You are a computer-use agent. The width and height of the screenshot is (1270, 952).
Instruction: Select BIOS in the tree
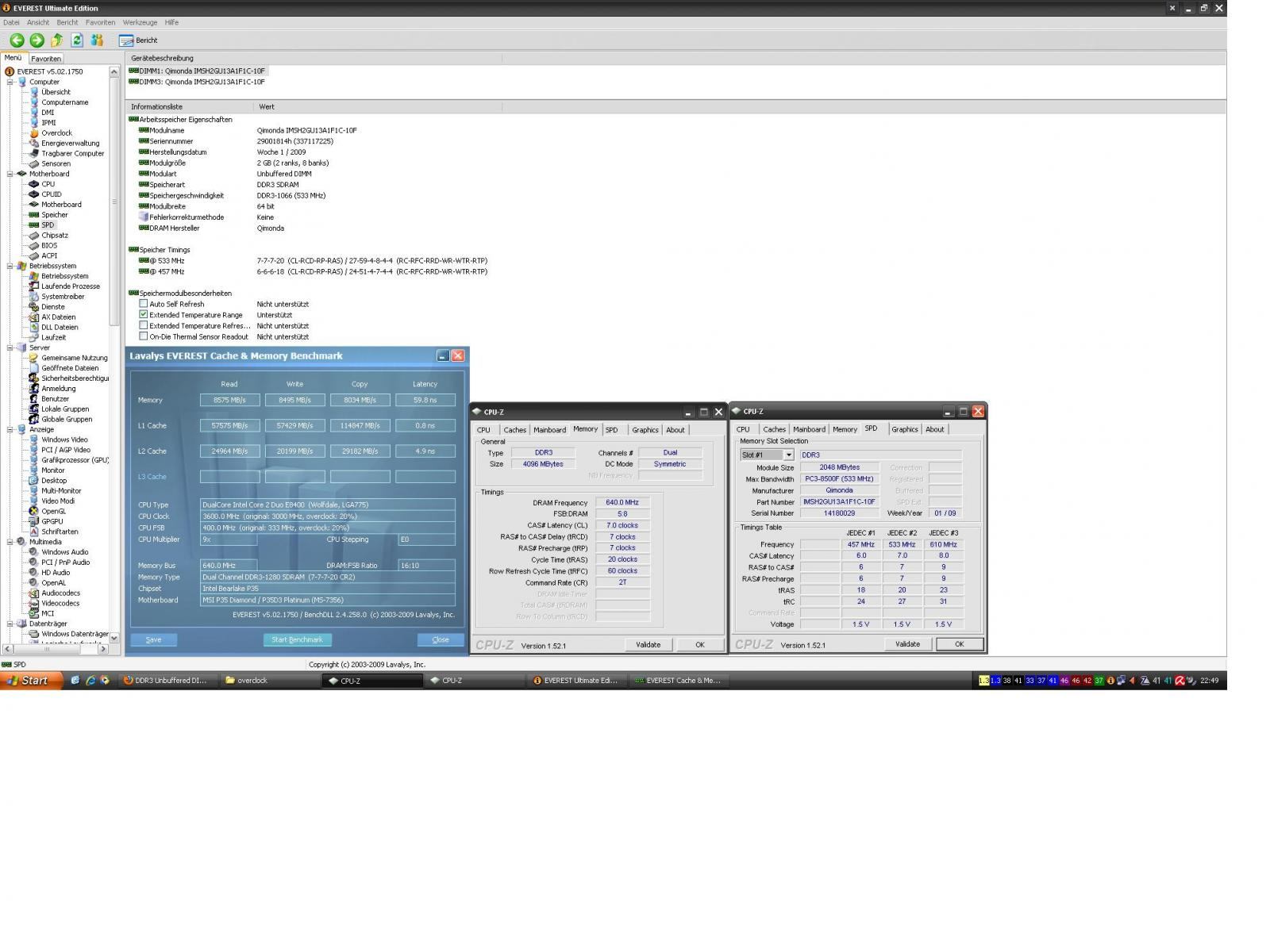49,246
